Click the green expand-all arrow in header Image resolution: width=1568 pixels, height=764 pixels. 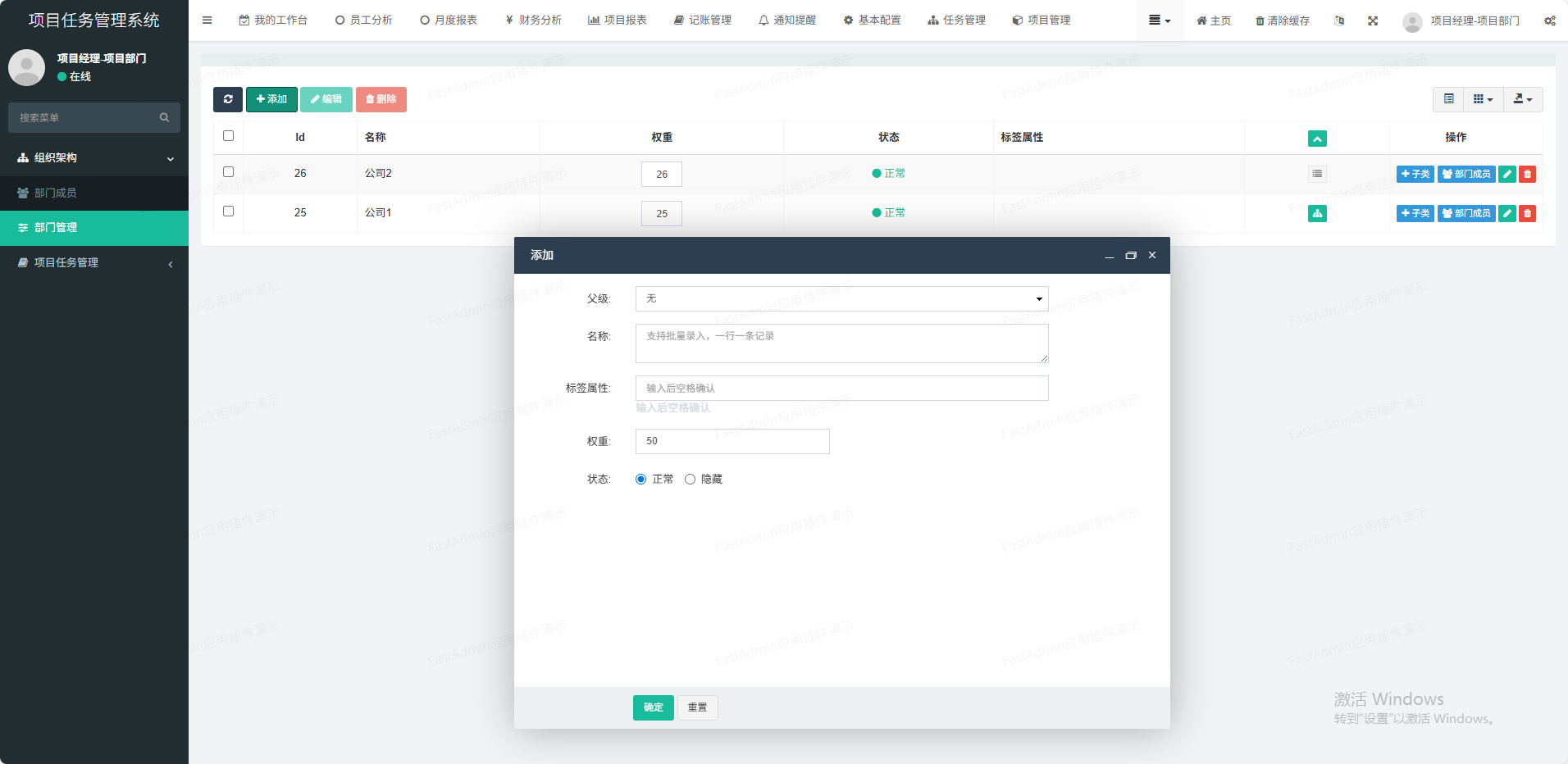point(1317,139)
